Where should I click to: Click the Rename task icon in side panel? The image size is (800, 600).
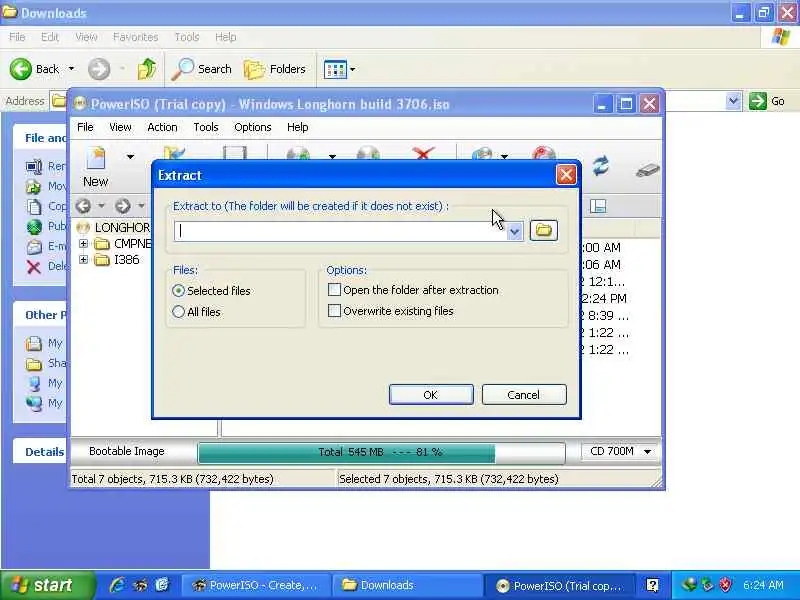[34, 166]
